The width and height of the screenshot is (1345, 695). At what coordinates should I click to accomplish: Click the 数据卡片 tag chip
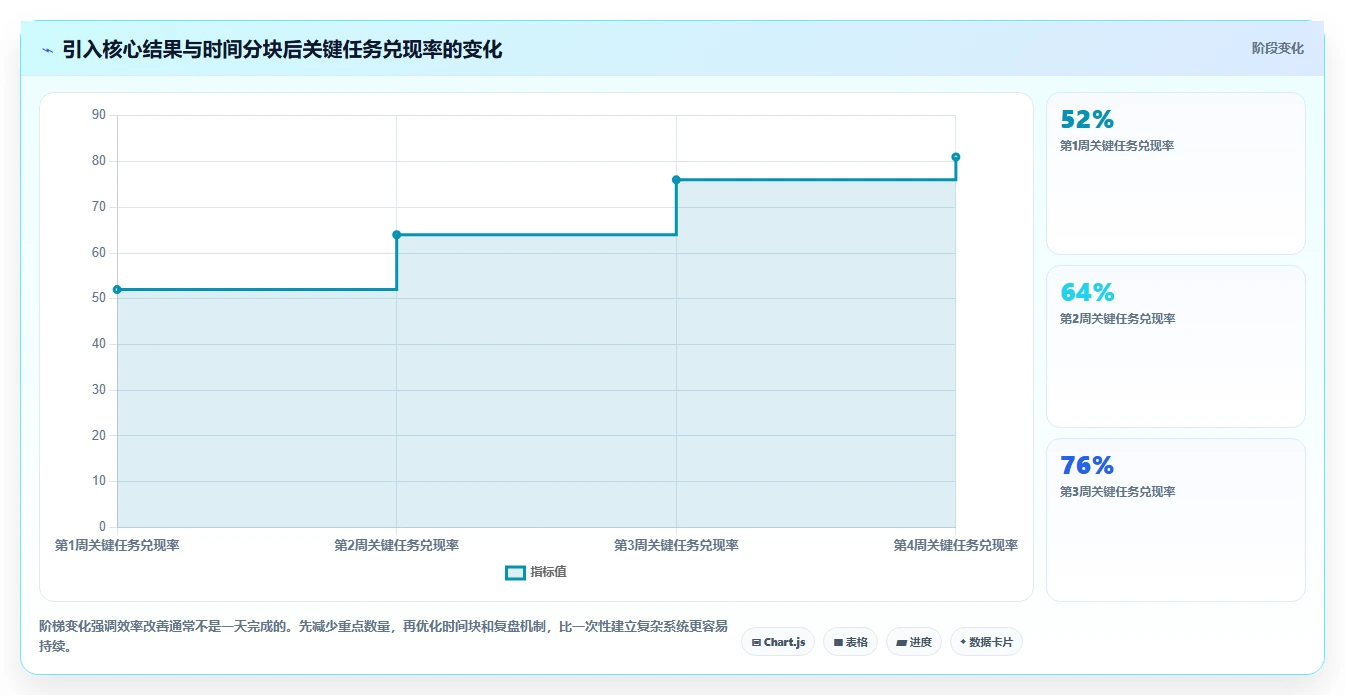tap(986, 642)
